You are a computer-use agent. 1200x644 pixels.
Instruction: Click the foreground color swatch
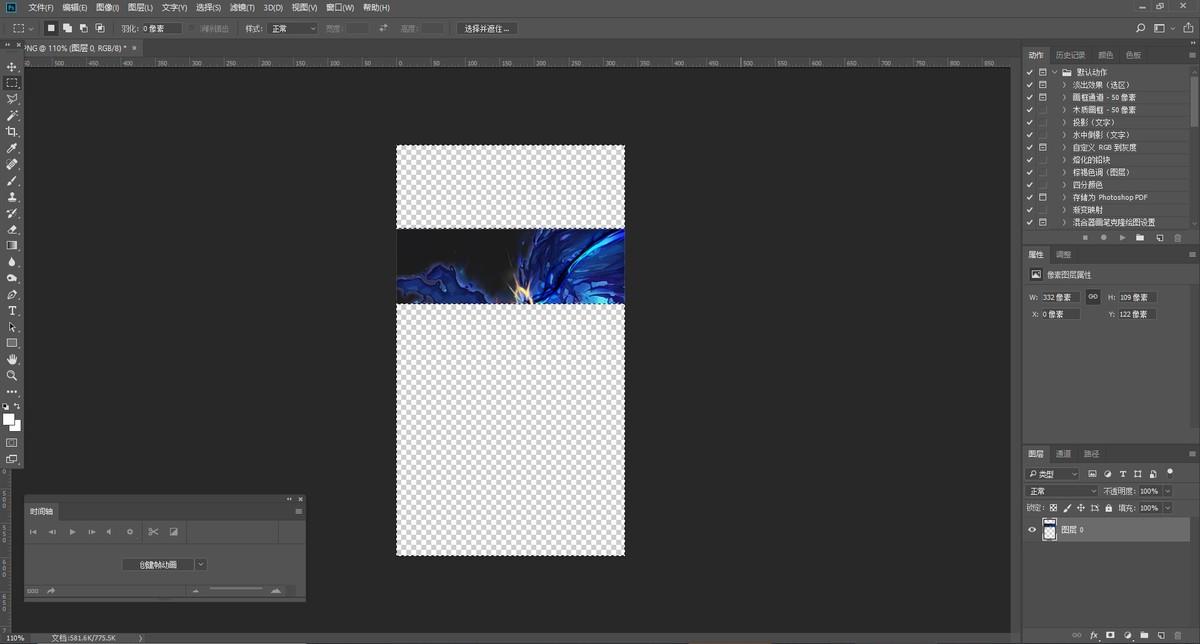pyautogui.click(x=9, y=420)
